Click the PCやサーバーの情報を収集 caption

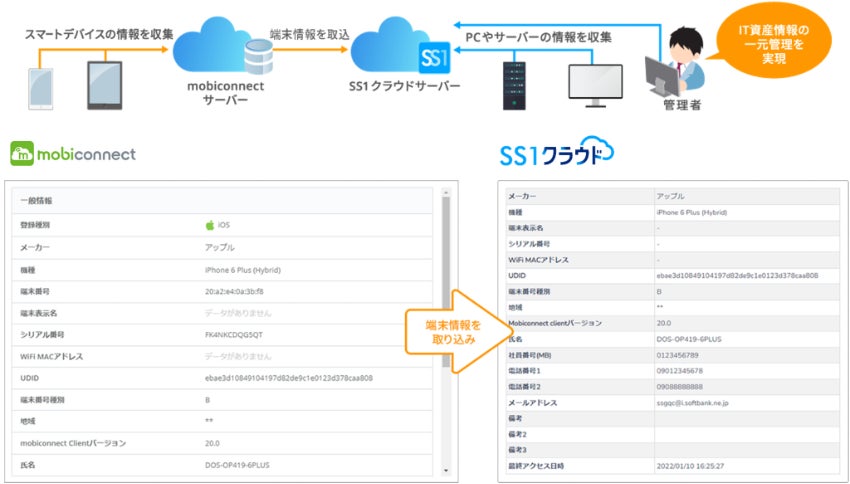pos(538,37)
